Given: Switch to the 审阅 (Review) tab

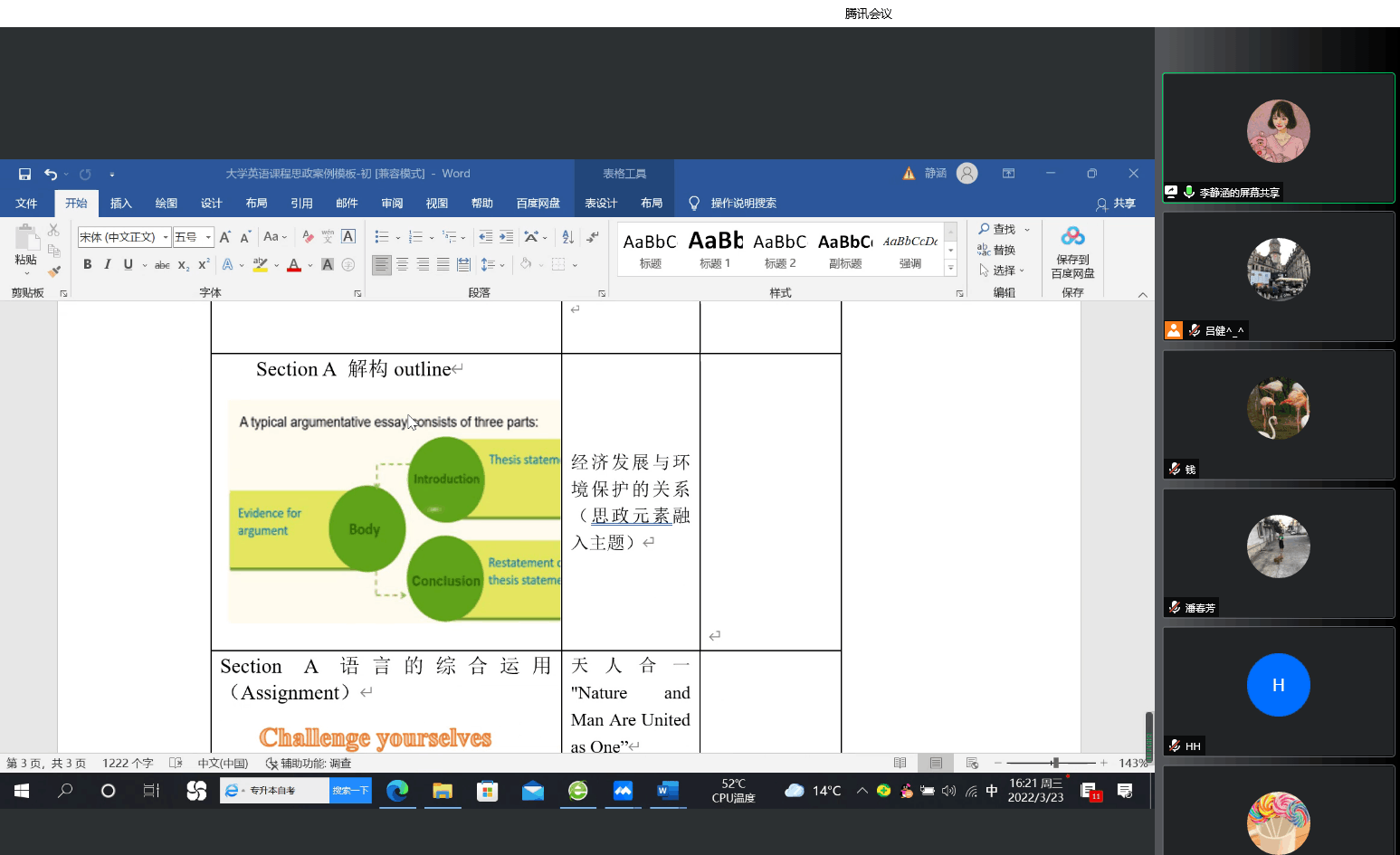Looking at the screenshot, I should point(392,204).
